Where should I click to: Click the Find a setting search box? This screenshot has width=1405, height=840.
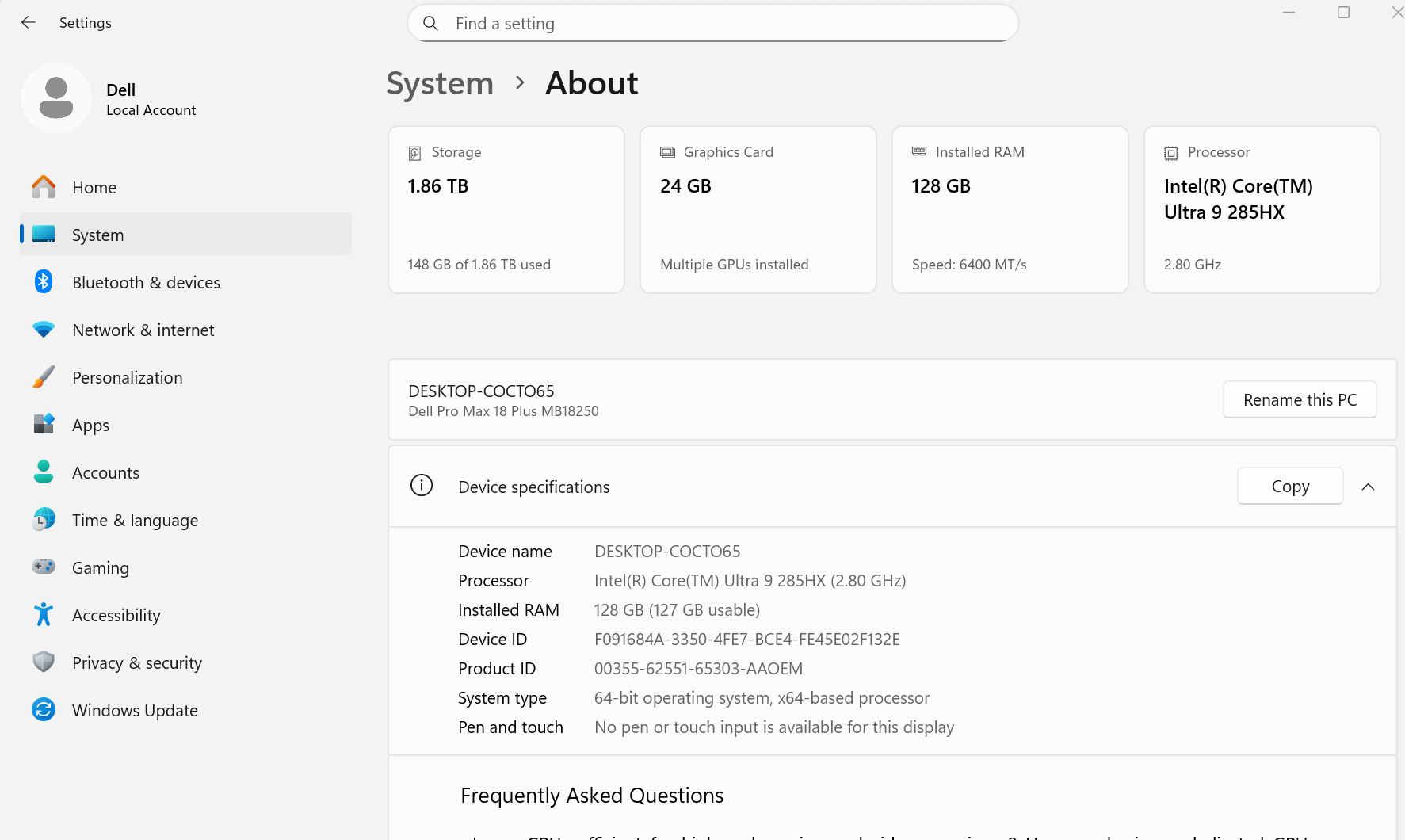click(713, 24)
